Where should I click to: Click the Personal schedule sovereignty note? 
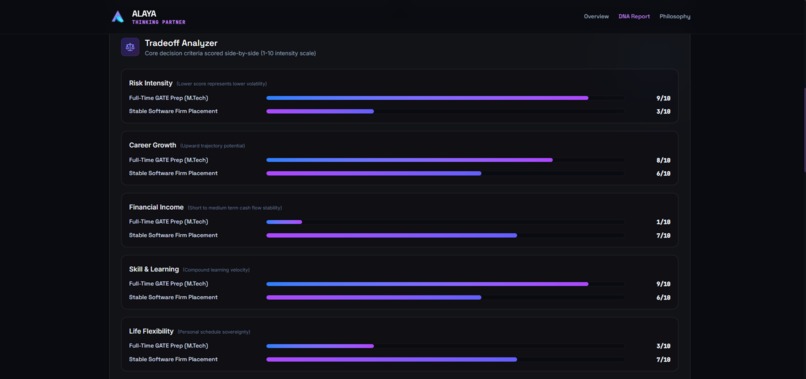coord(214,332)
